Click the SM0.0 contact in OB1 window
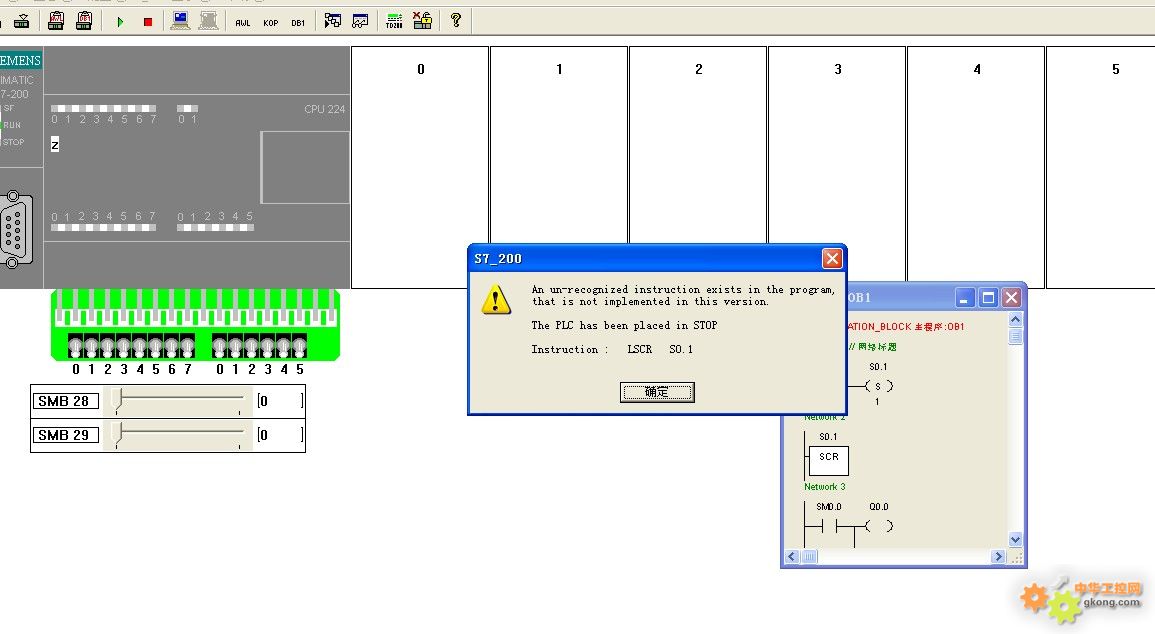1155x634 pixels. click(829, 526)
